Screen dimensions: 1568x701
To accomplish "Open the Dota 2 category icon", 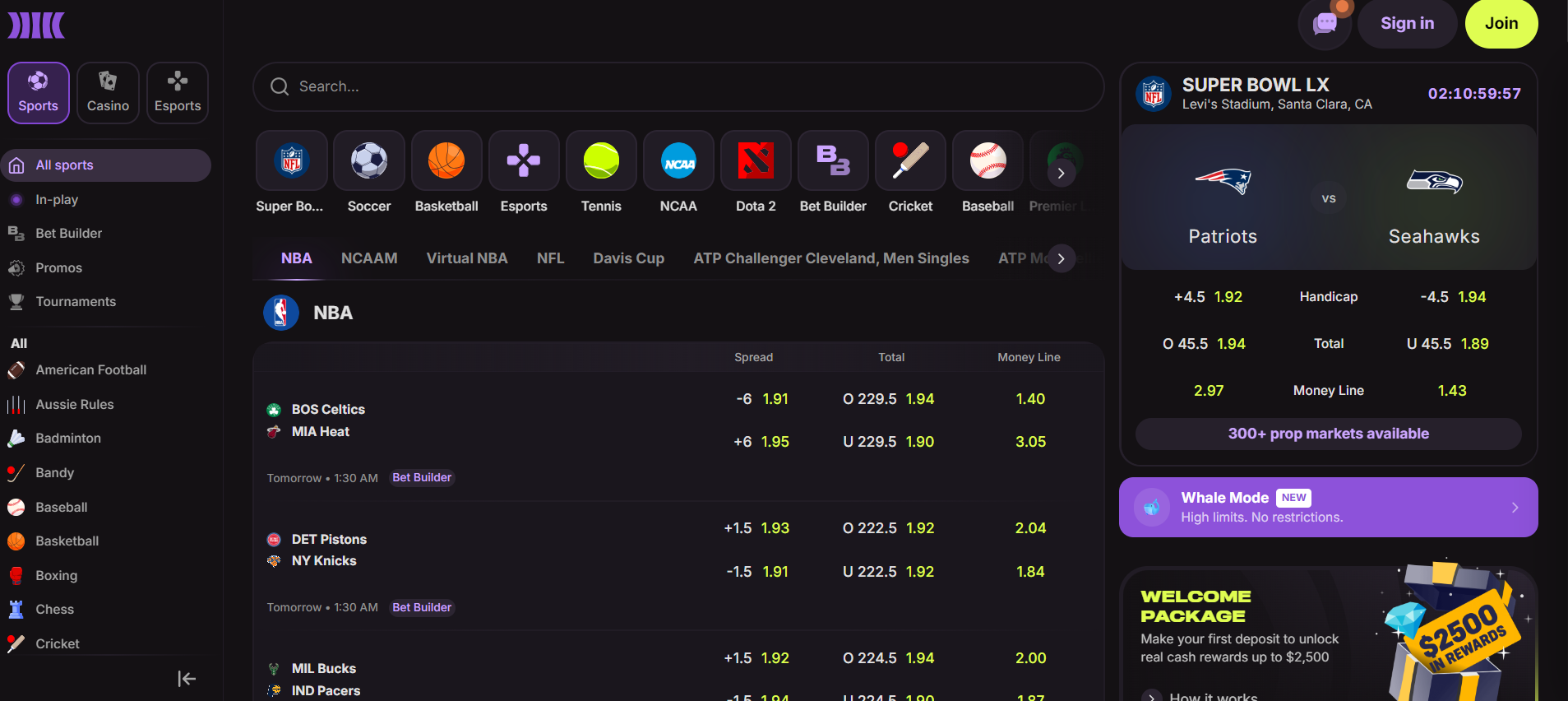I will pyautogui.click(x=756, y=160).
